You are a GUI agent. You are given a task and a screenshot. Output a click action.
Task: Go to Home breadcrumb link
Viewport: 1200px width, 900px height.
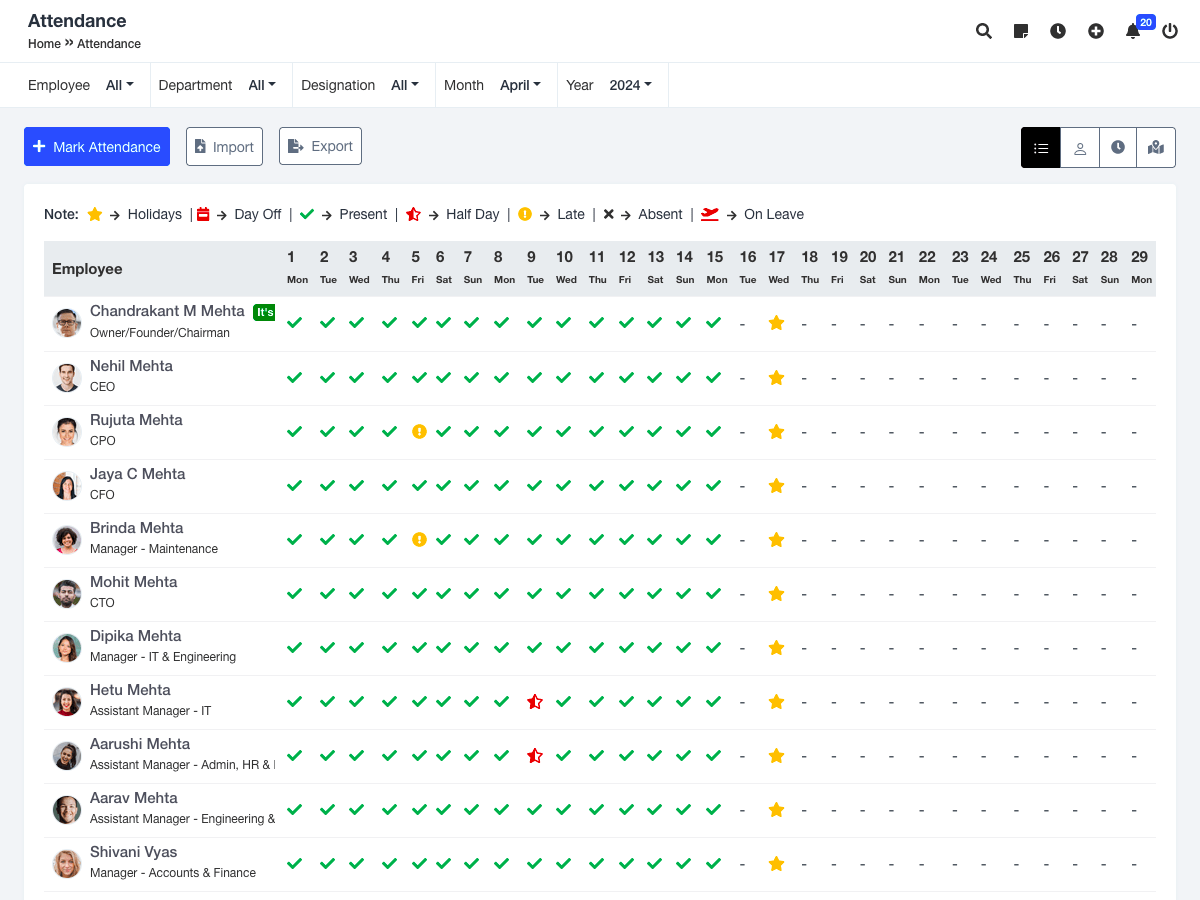coord(44,44)
